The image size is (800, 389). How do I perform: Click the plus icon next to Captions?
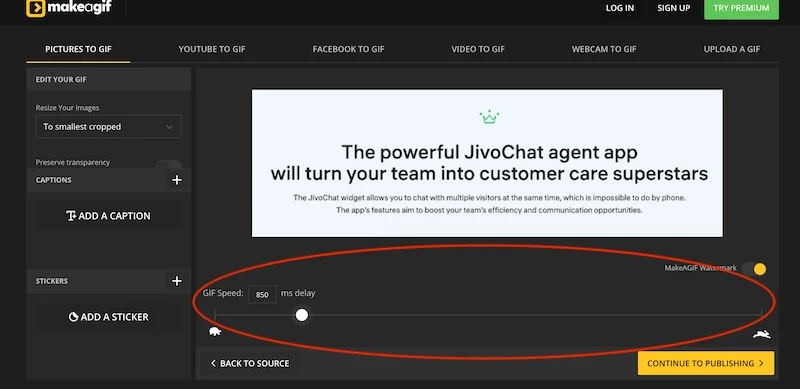point(177,180)
